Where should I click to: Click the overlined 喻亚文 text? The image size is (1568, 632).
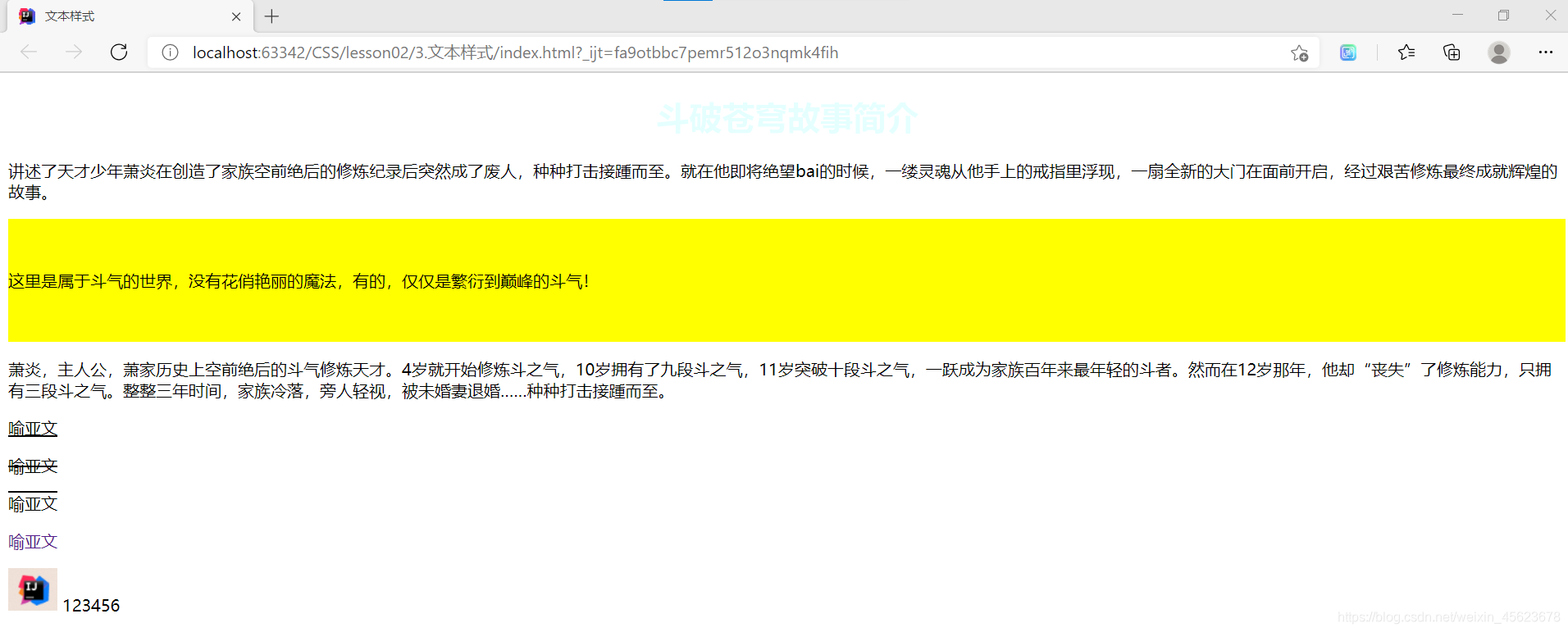click(x=33, y=503)
